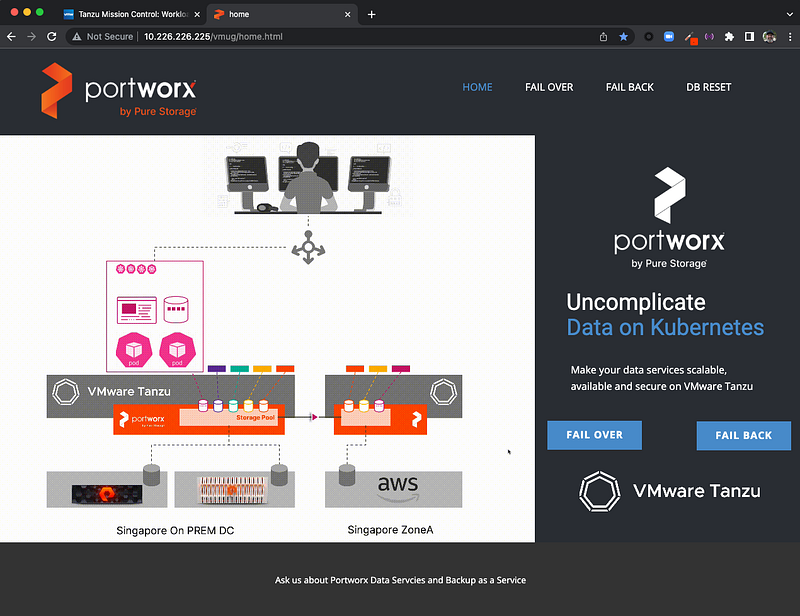Reload the current page
This screenshot has width=800, height=616.
[52, 37]
